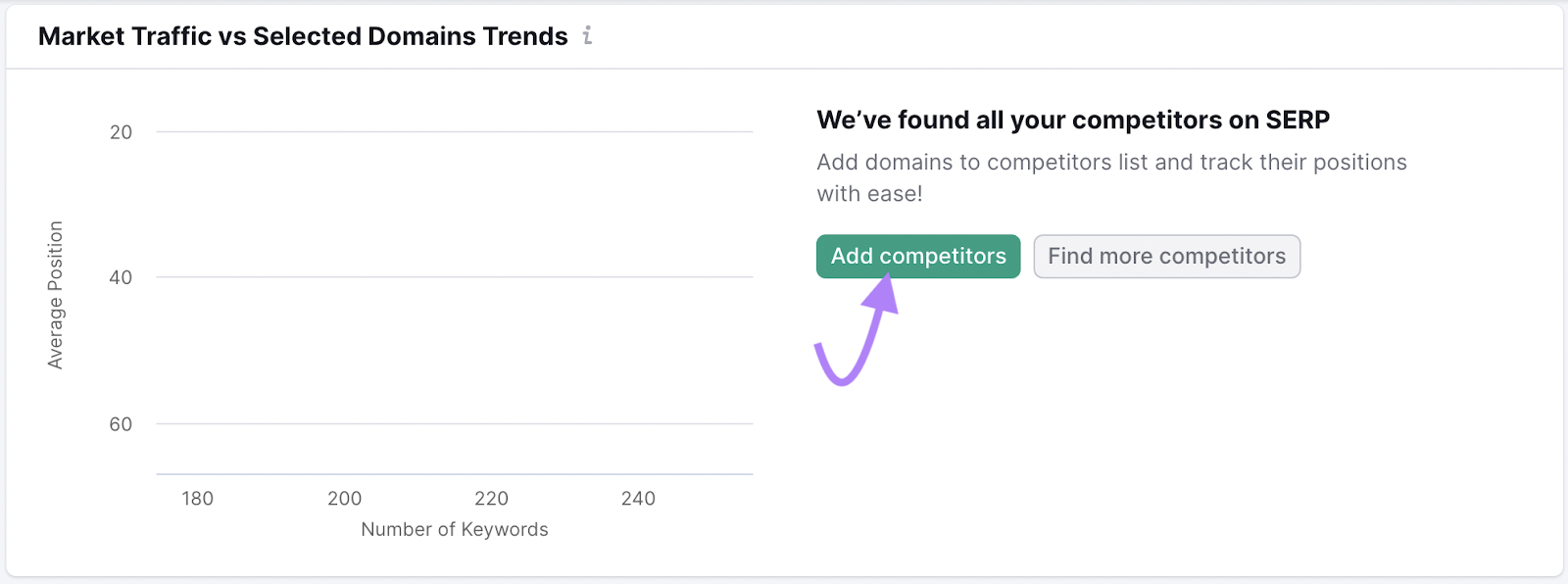
Task: Click the chart gridline at position 60
Action: 455,424
